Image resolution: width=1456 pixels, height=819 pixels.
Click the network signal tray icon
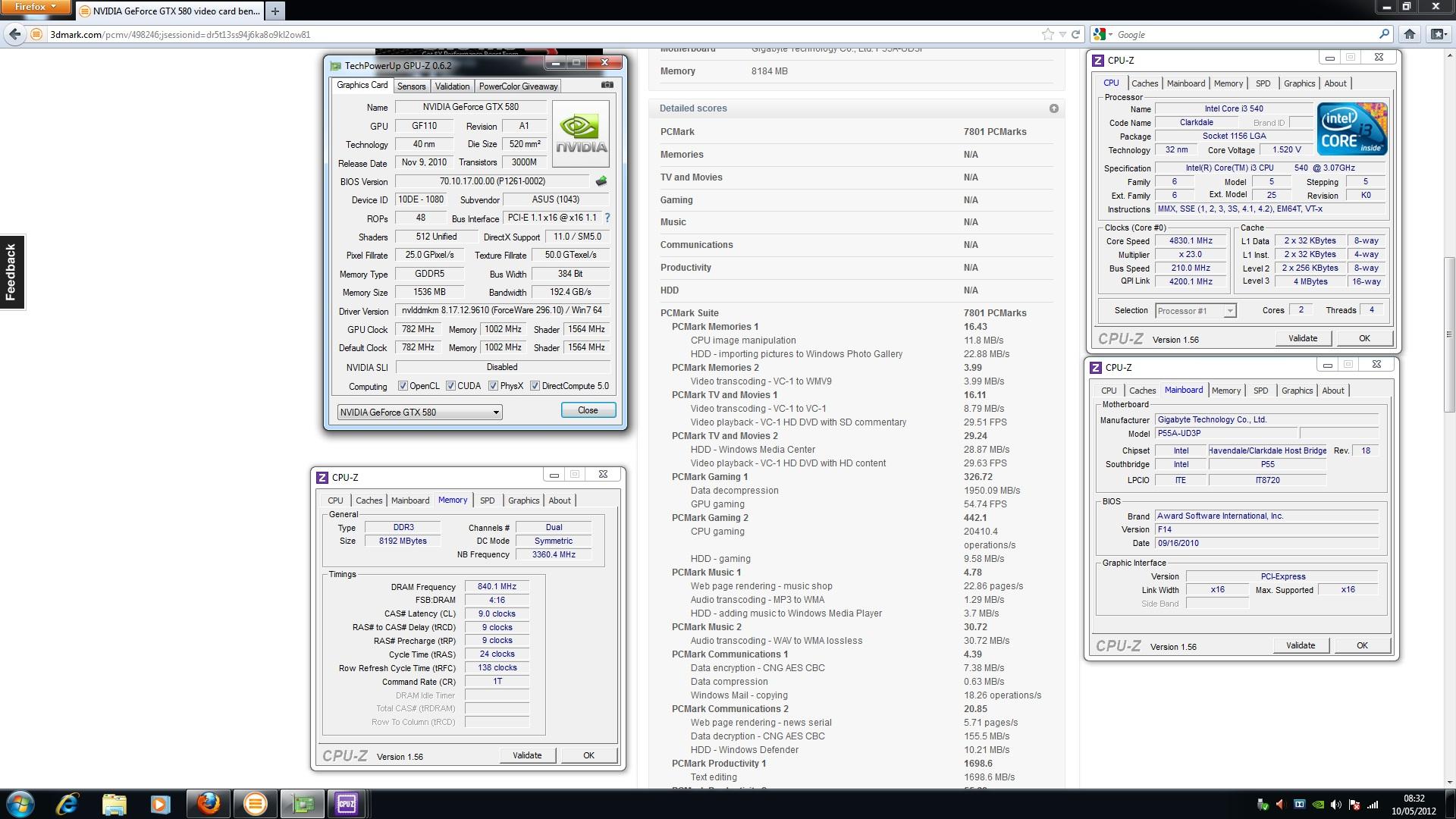pyautogui.click(x=1373, y=805)
